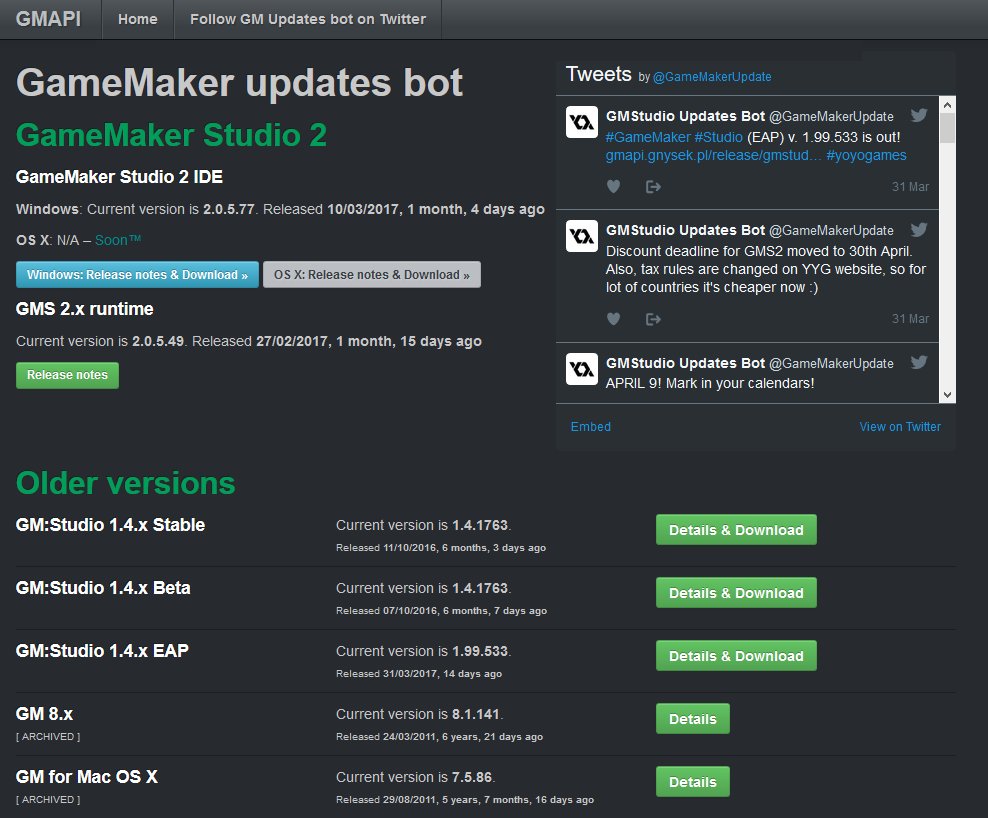This screenshot has width=988, height=818.
Task: Open the GMAPI brand link
Action: point(49,19)
